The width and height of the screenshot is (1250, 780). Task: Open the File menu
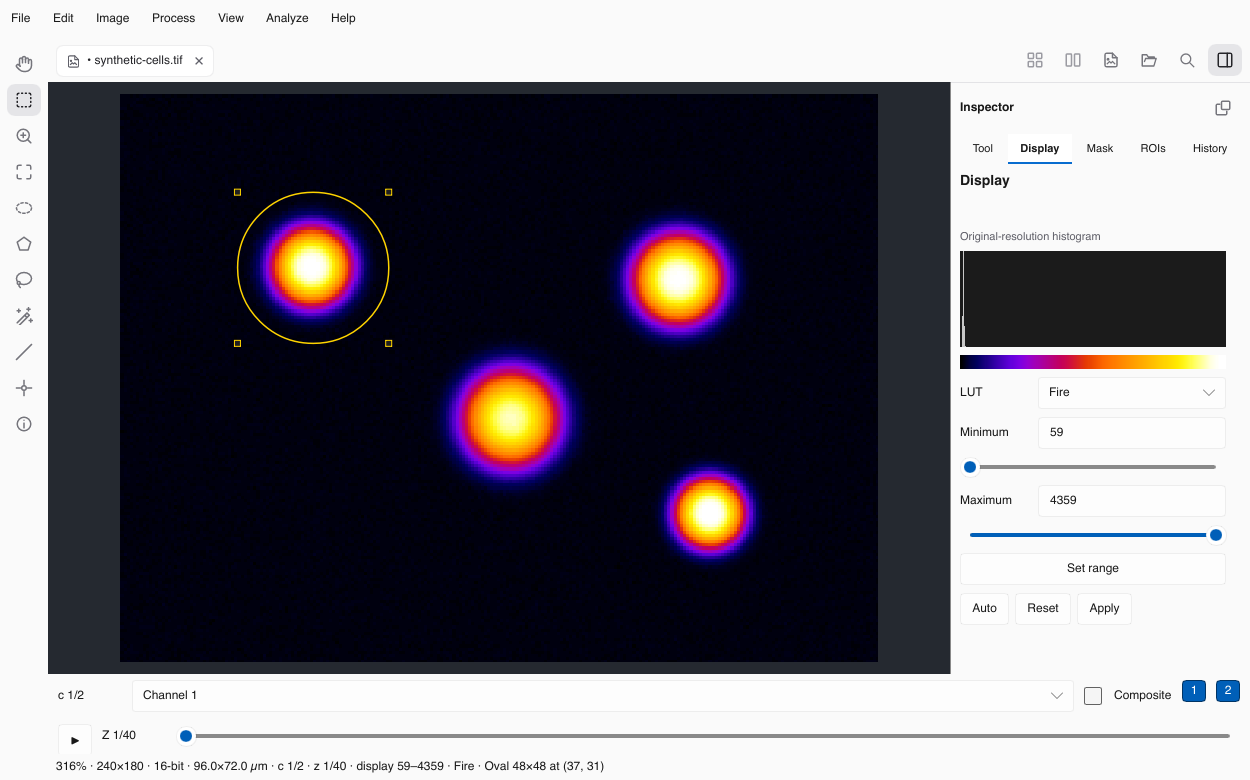(x=21, y=18)
